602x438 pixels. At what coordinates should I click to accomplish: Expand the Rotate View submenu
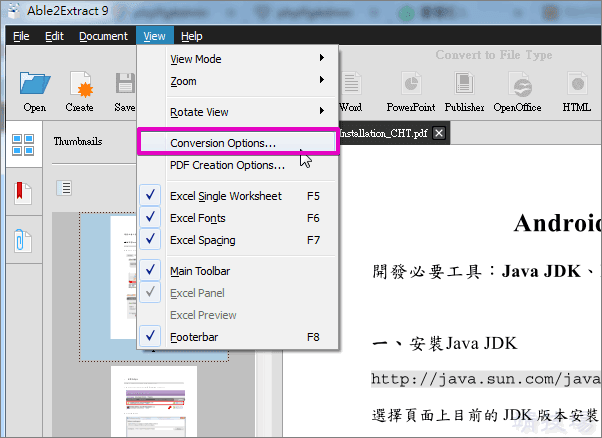(x=238, y=112)
